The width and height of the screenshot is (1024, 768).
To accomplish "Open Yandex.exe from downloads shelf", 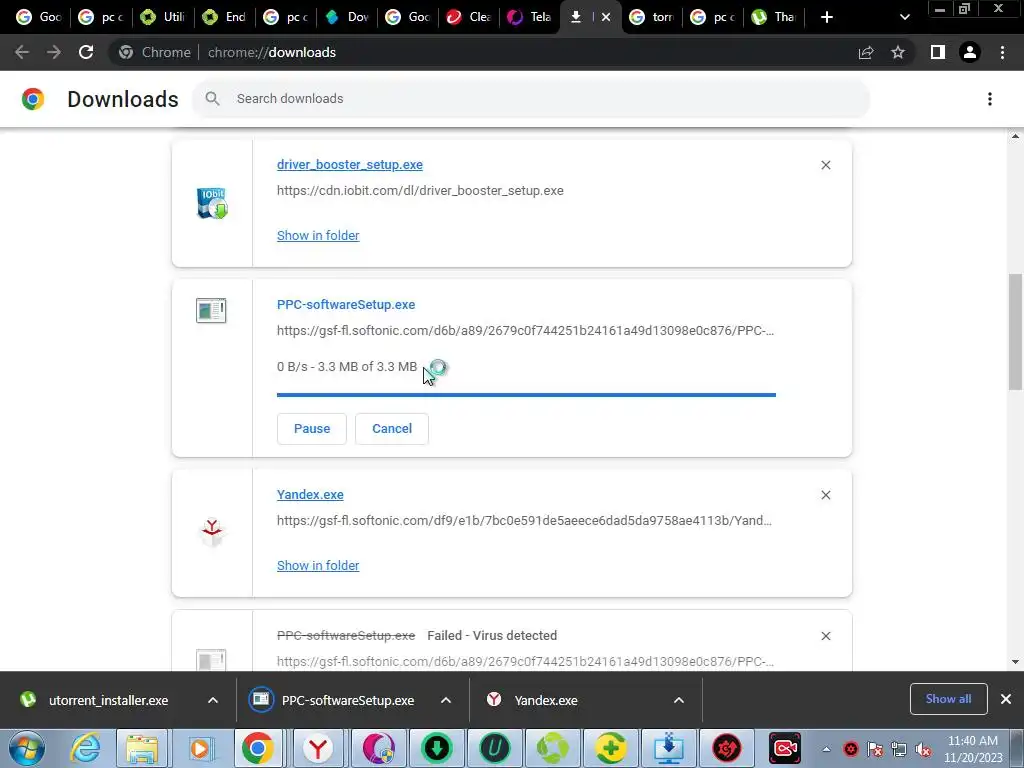I will click(x=545, y=700).
